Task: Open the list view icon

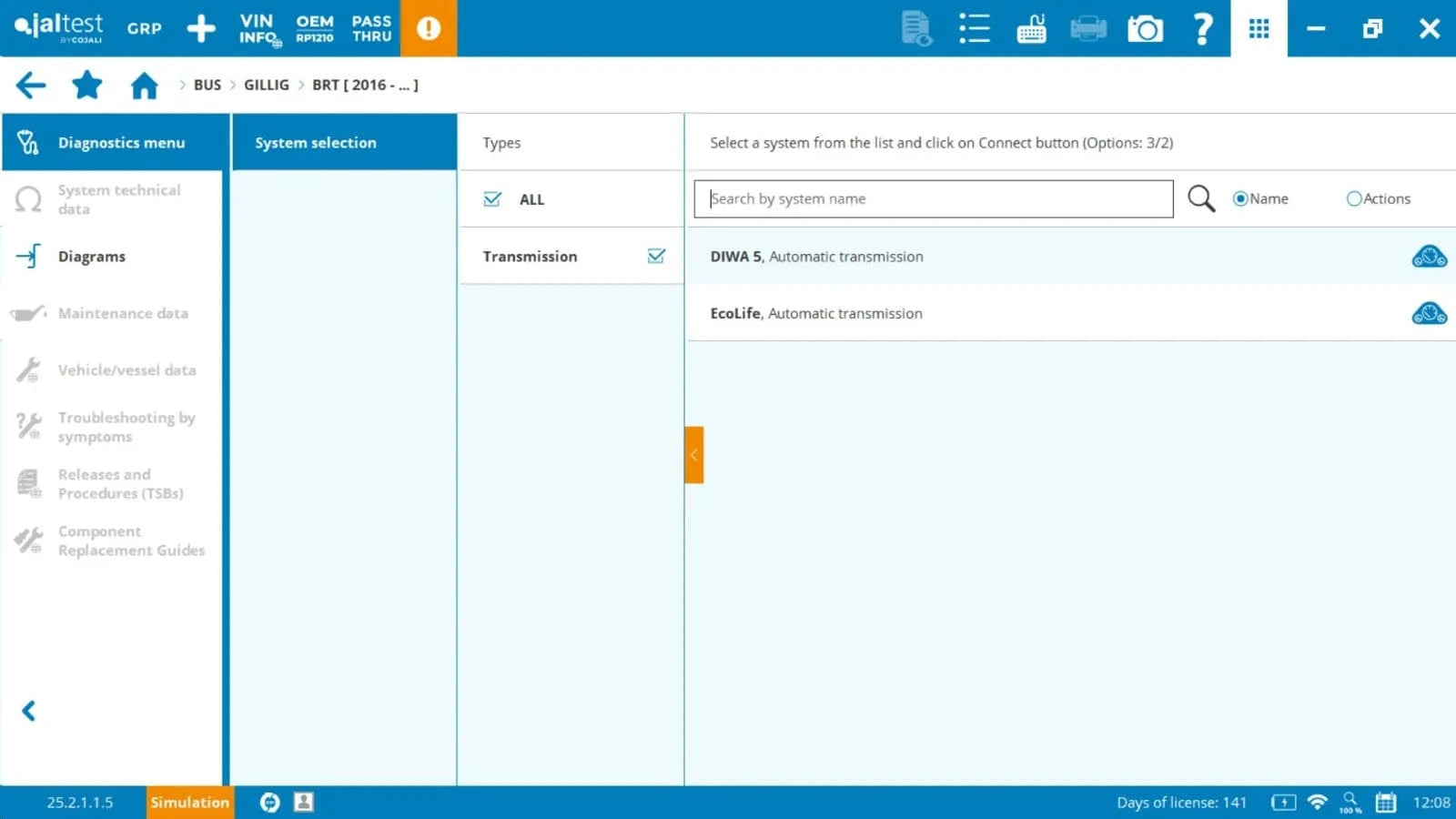Action: 974,28
